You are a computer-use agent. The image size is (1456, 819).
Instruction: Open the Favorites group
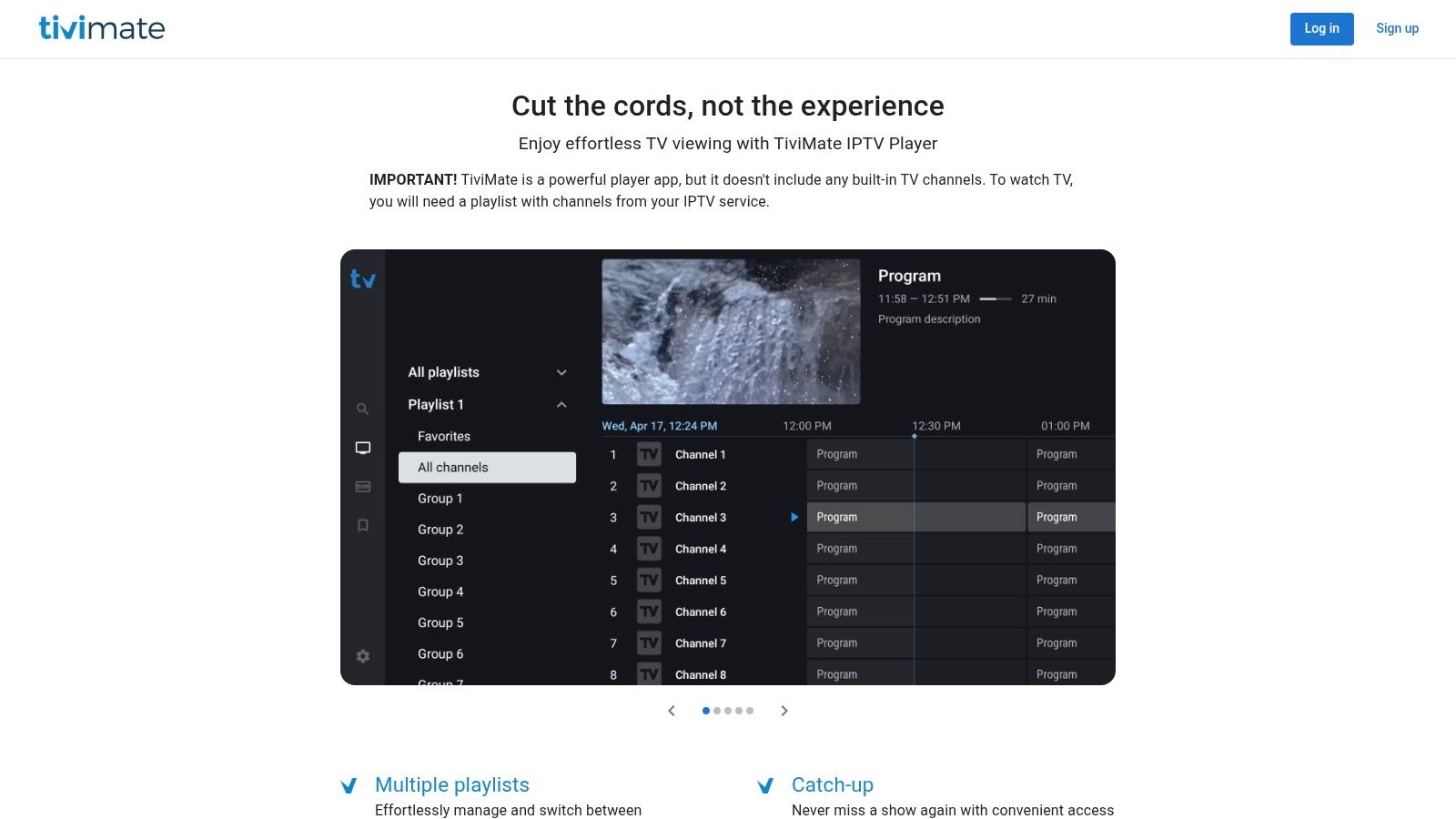coord(444,437)
